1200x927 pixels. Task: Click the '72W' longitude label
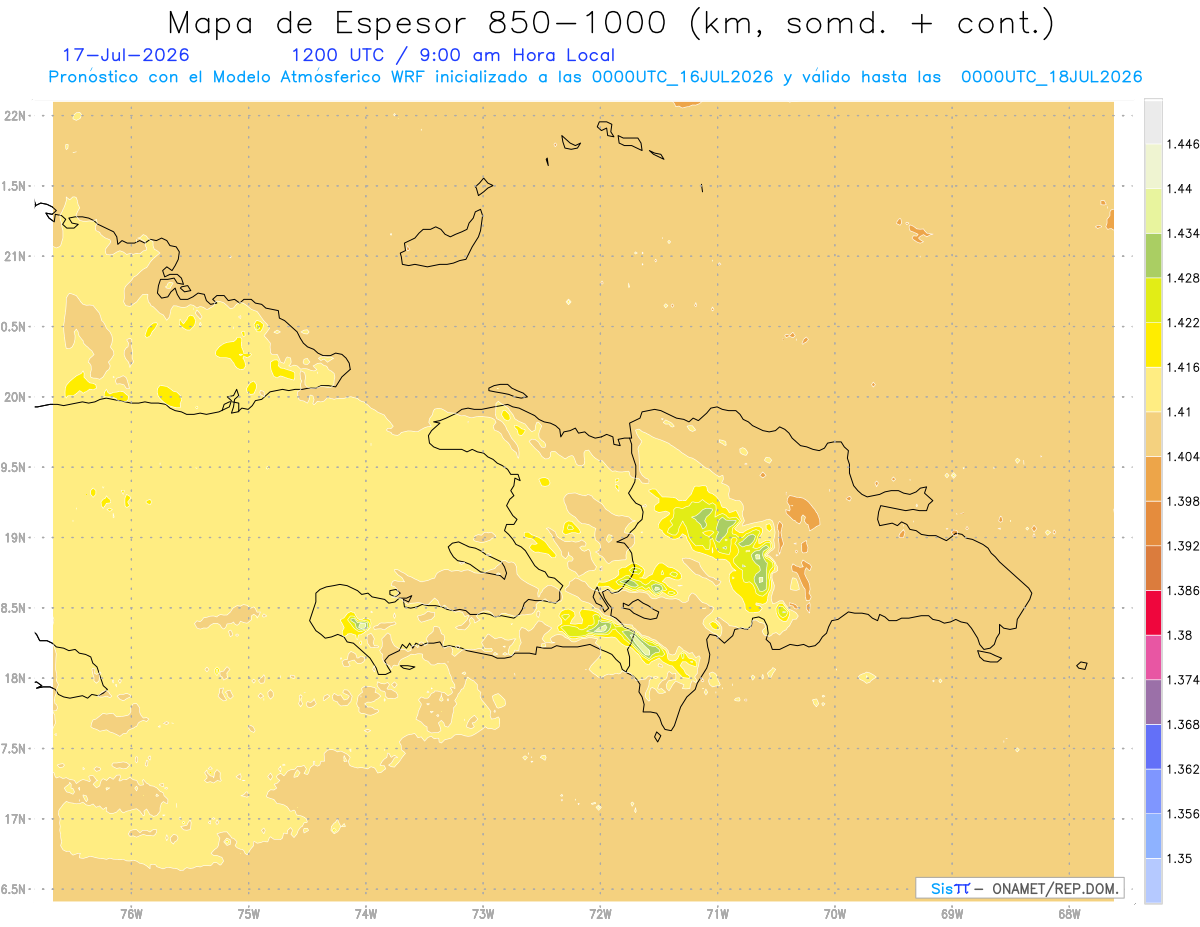[600, 914]
